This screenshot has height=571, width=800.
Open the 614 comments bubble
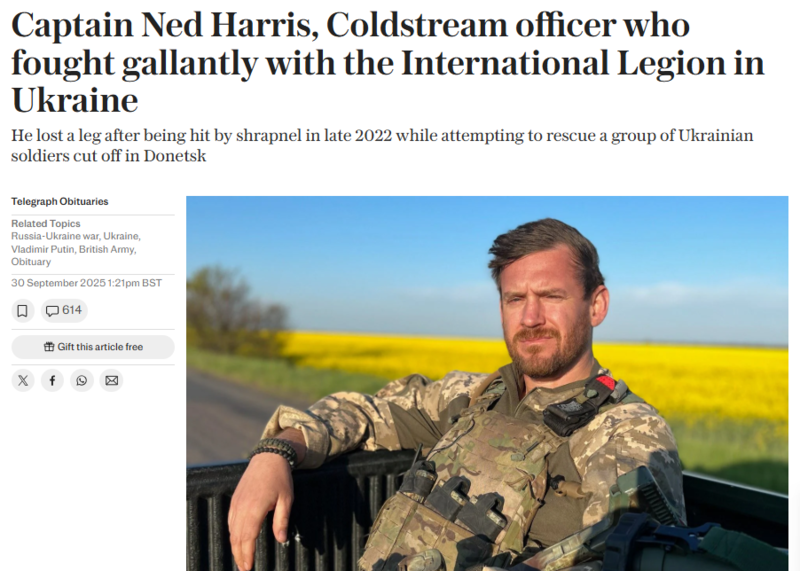coord(64,311)
